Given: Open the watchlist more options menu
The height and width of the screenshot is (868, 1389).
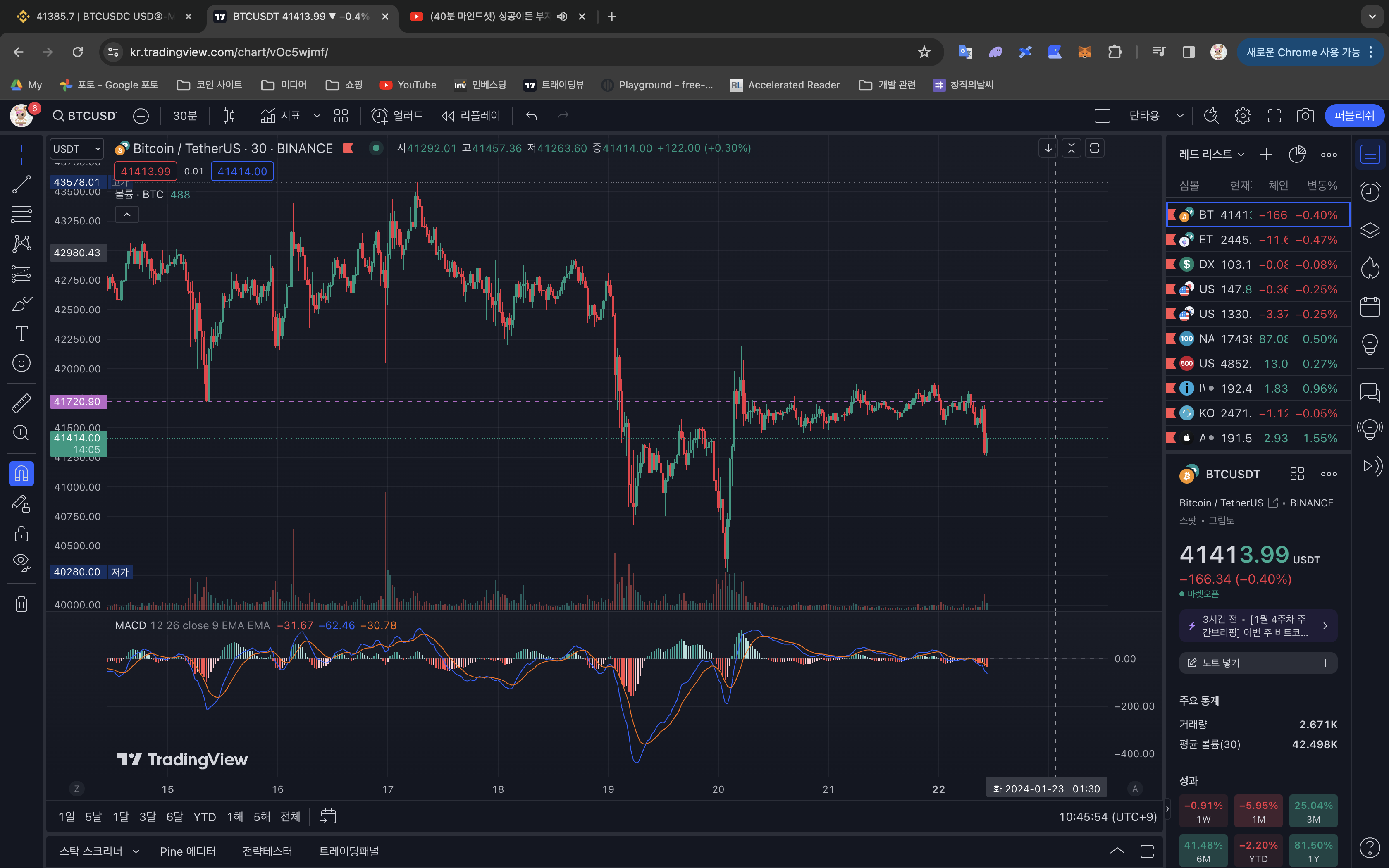Looking at the screenshot, I should pyautogui.click(x=1329, y=155).
